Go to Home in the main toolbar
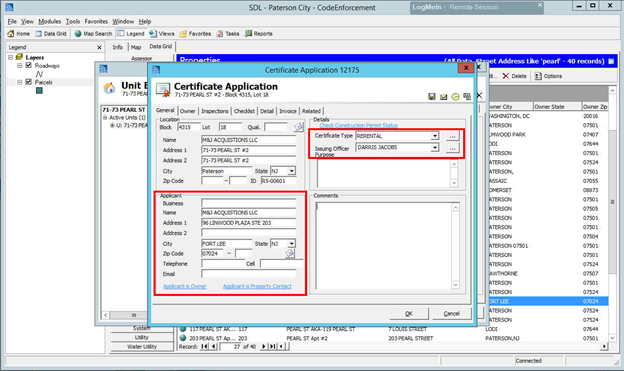Viewport: 624px width, 371px height. click(18, 34)
